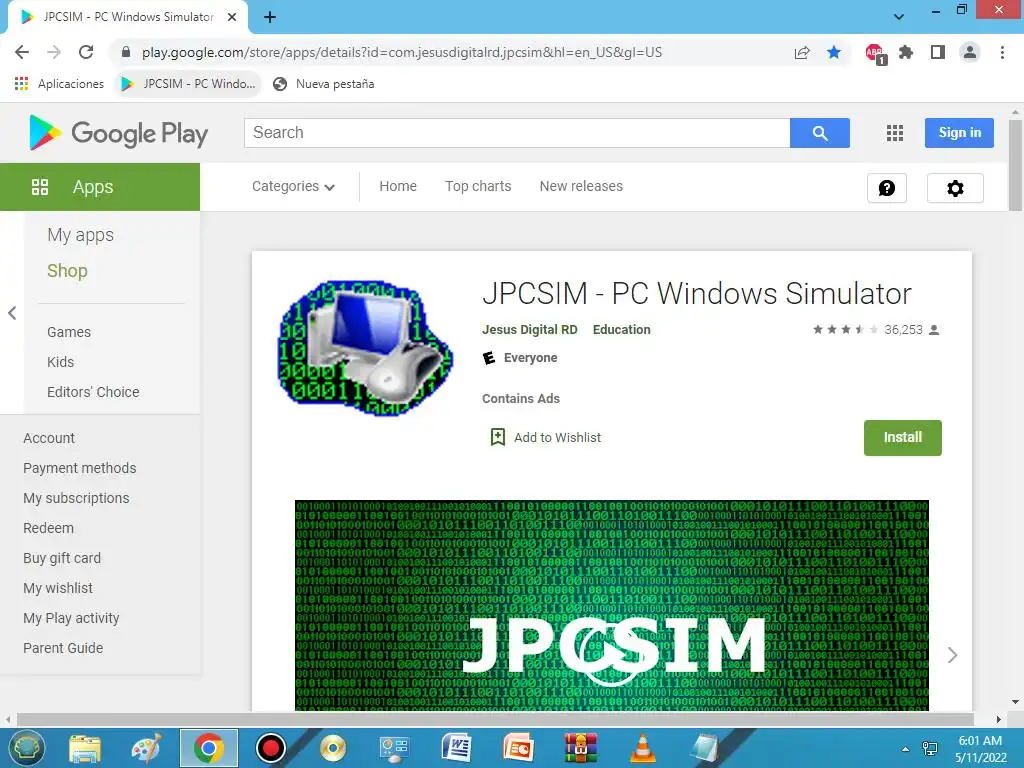Click the Google Play logo
The image size is (1024, 768).
[119, 133]
